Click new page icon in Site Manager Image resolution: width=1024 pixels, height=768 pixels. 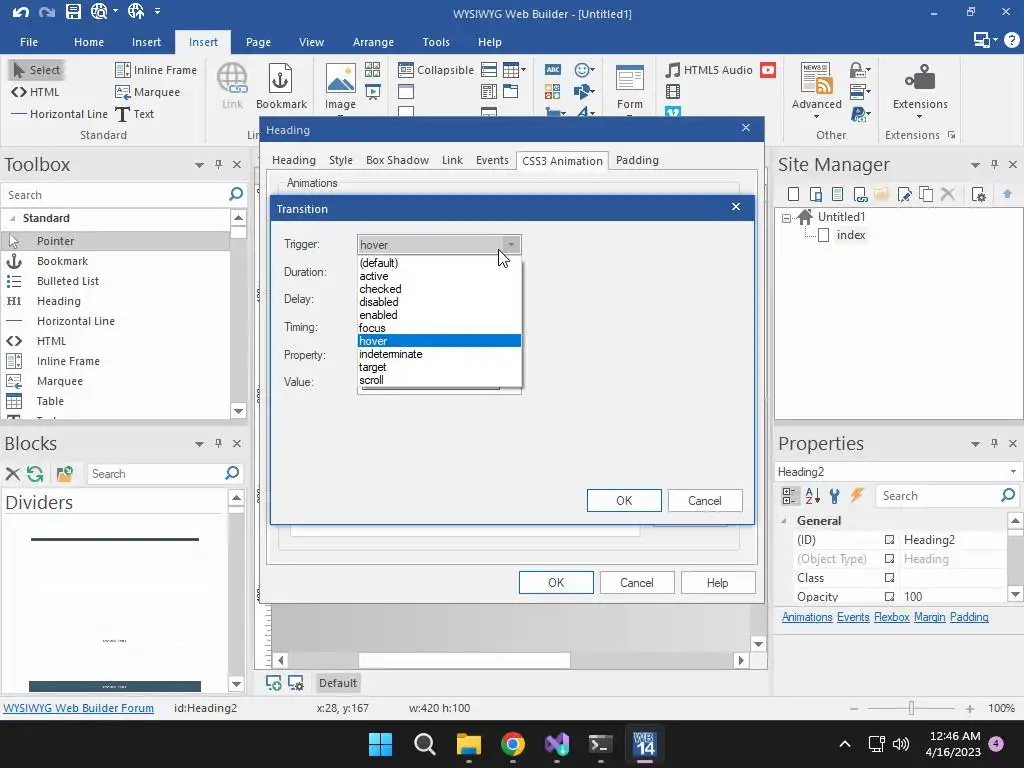click(x=793, y=194)
